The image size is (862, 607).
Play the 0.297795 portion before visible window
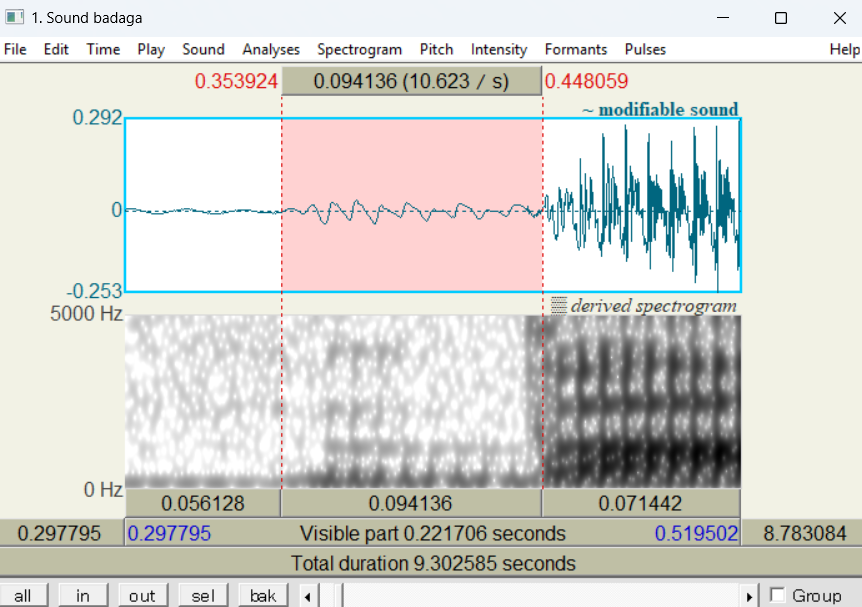[62, 533]
